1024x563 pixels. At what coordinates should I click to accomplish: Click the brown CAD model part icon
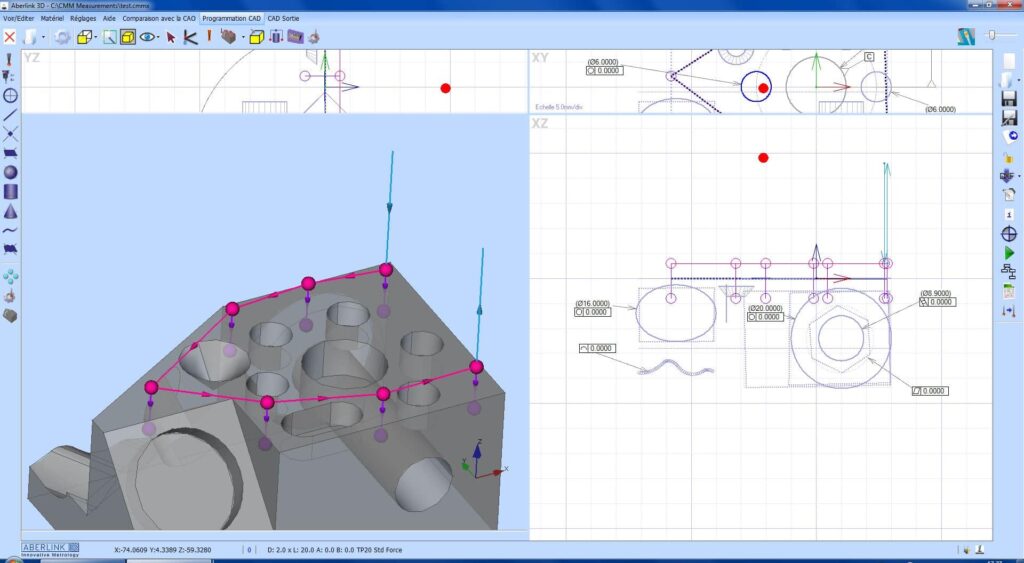[x=228, y=37]
